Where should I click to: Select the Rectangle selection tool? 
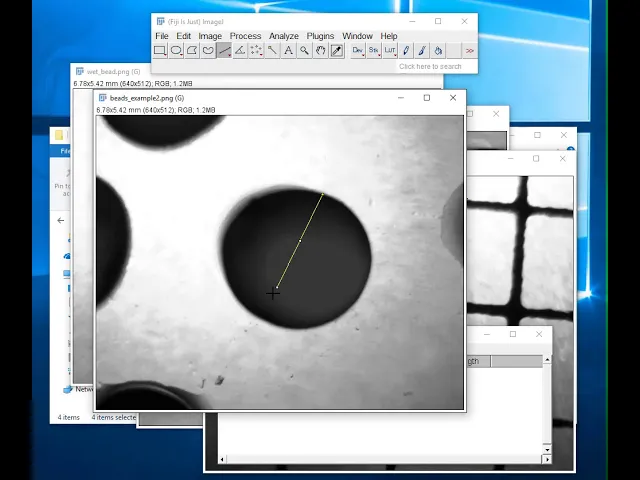[160, 51]
